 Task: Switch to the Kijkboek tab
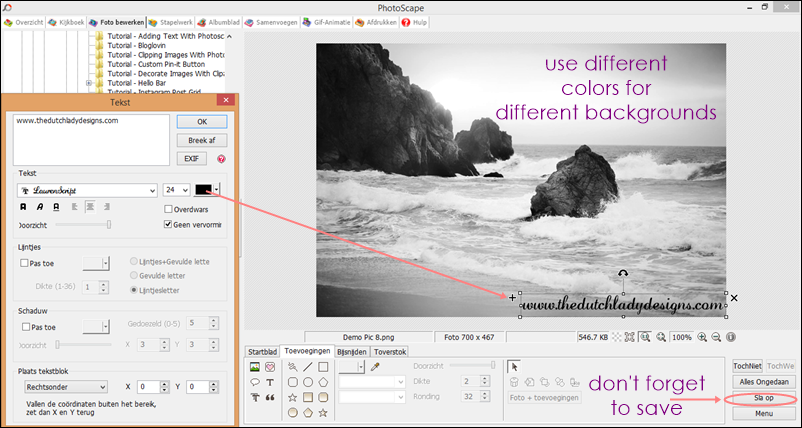[x=66, y=22]
